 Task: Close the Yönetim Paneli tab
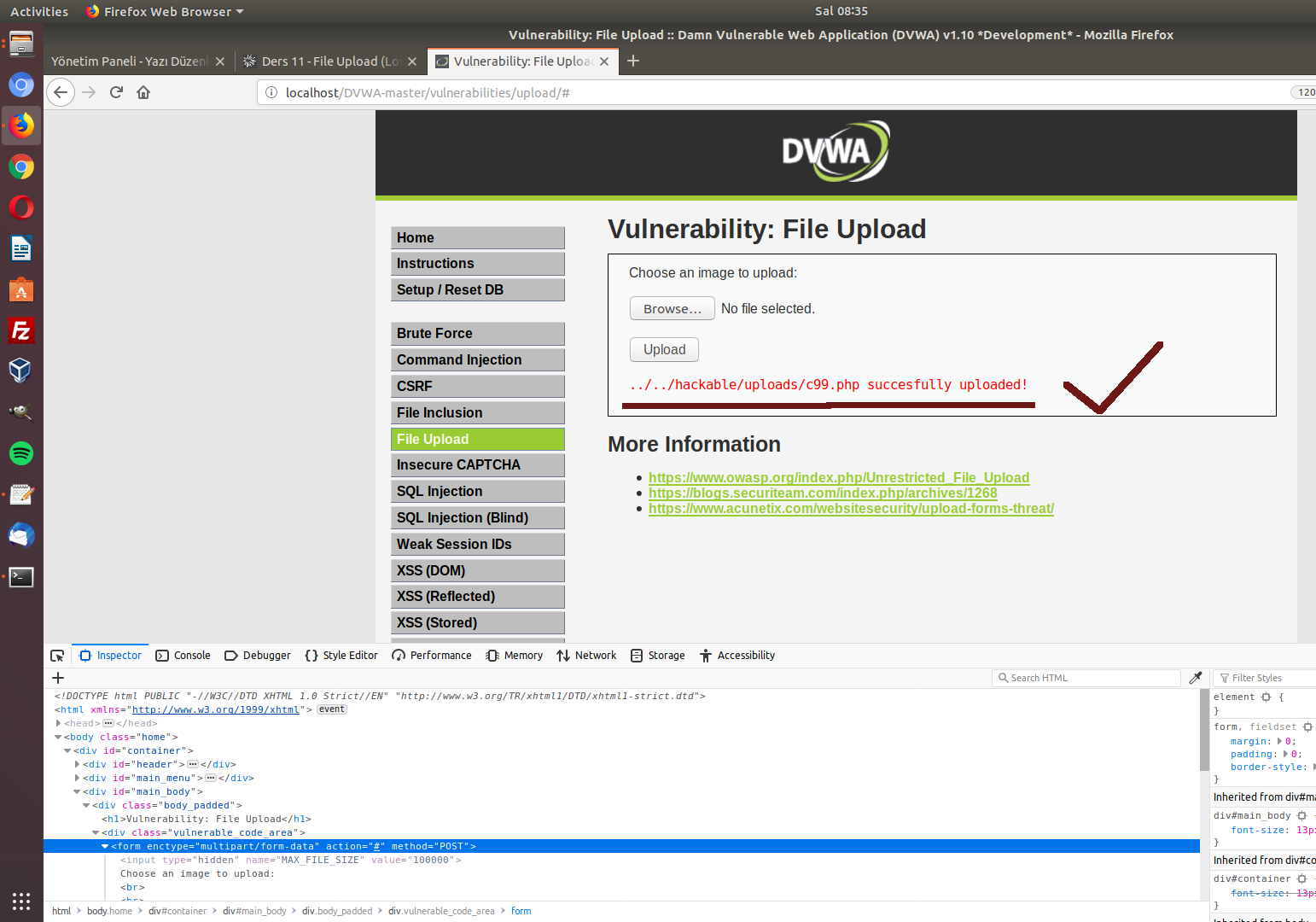pyautogui.click(x=220, y=61)
